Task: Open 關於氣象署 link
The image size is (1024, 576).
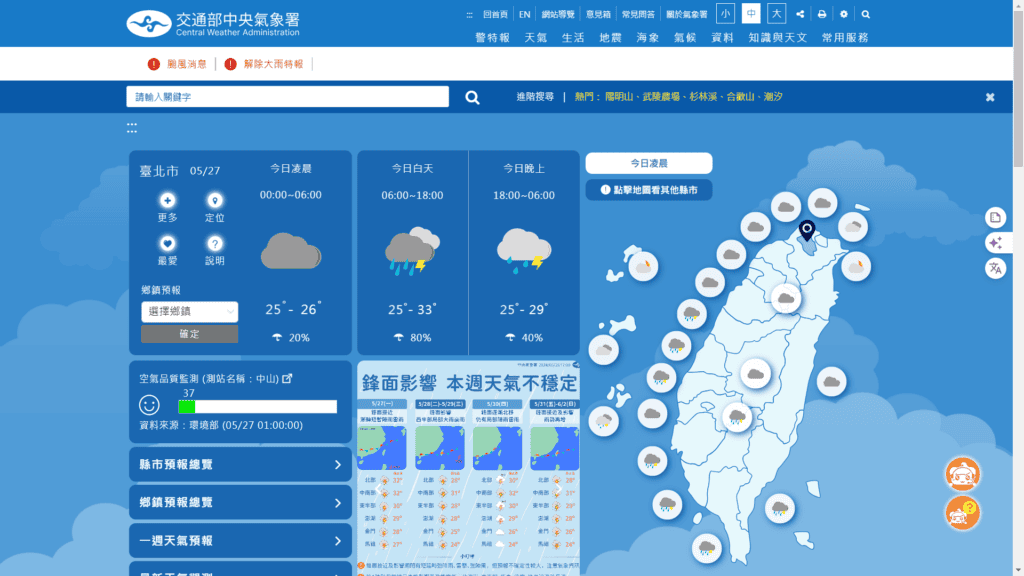Action: (x=686, y=14)
